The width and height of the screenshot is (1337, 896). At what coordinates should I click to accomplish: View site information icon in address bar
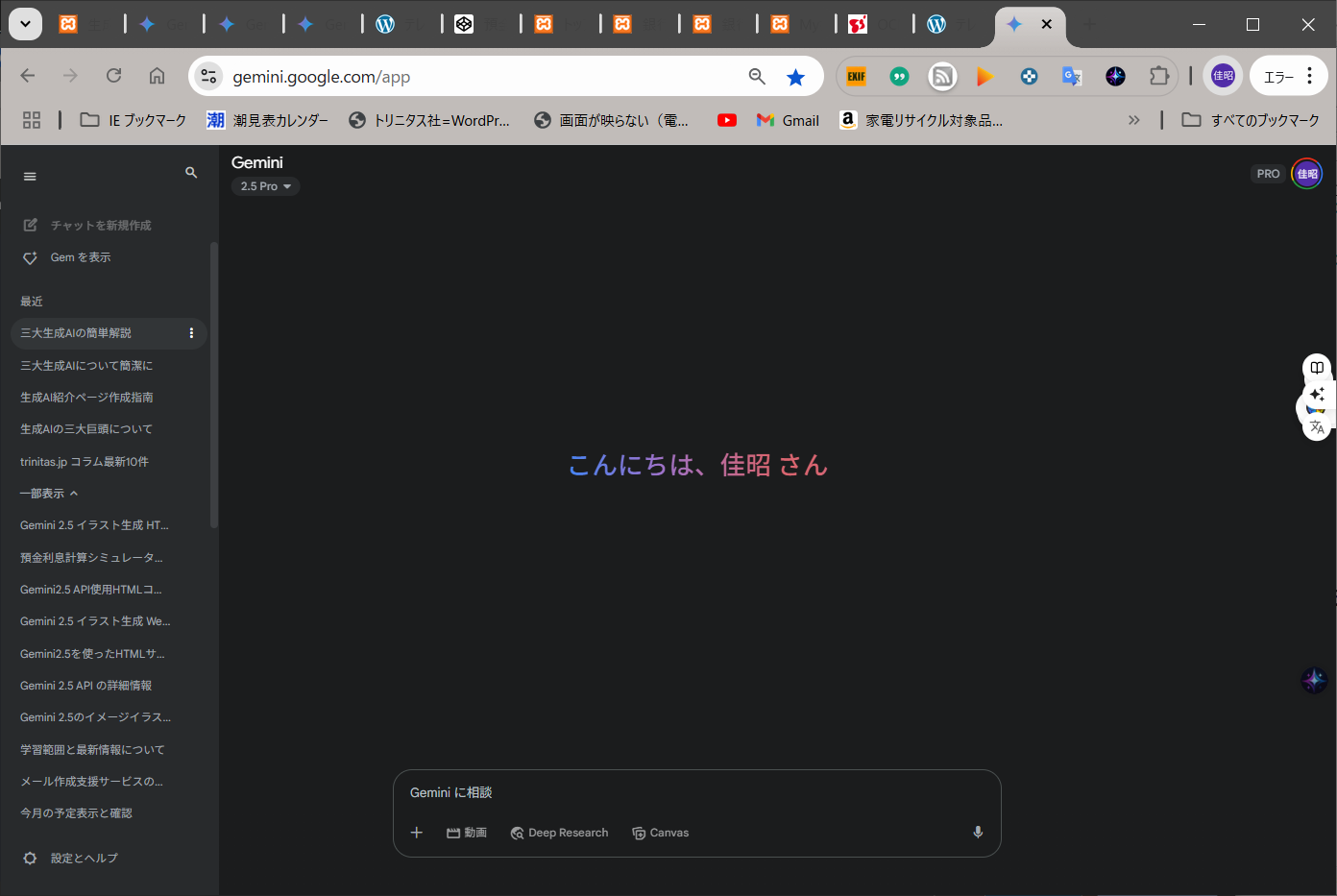click(208, 76)
